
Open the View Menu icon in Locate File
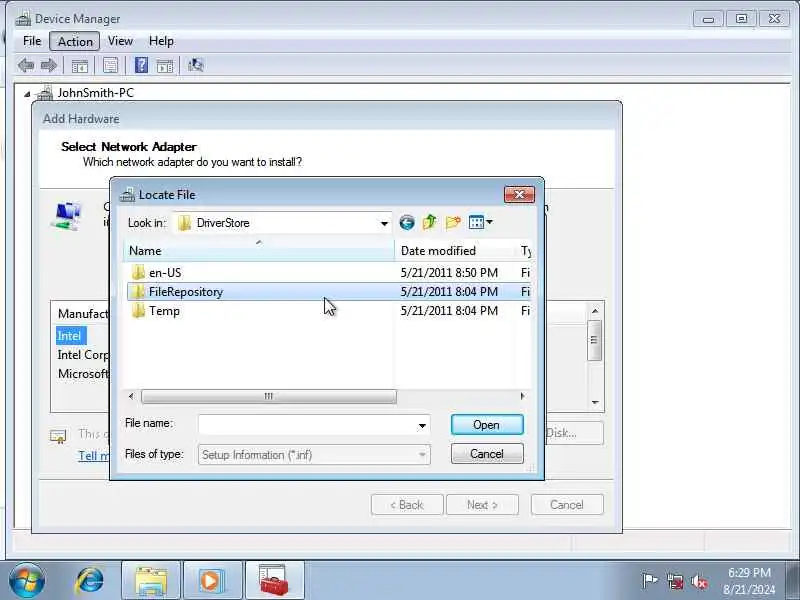(480, 222)
